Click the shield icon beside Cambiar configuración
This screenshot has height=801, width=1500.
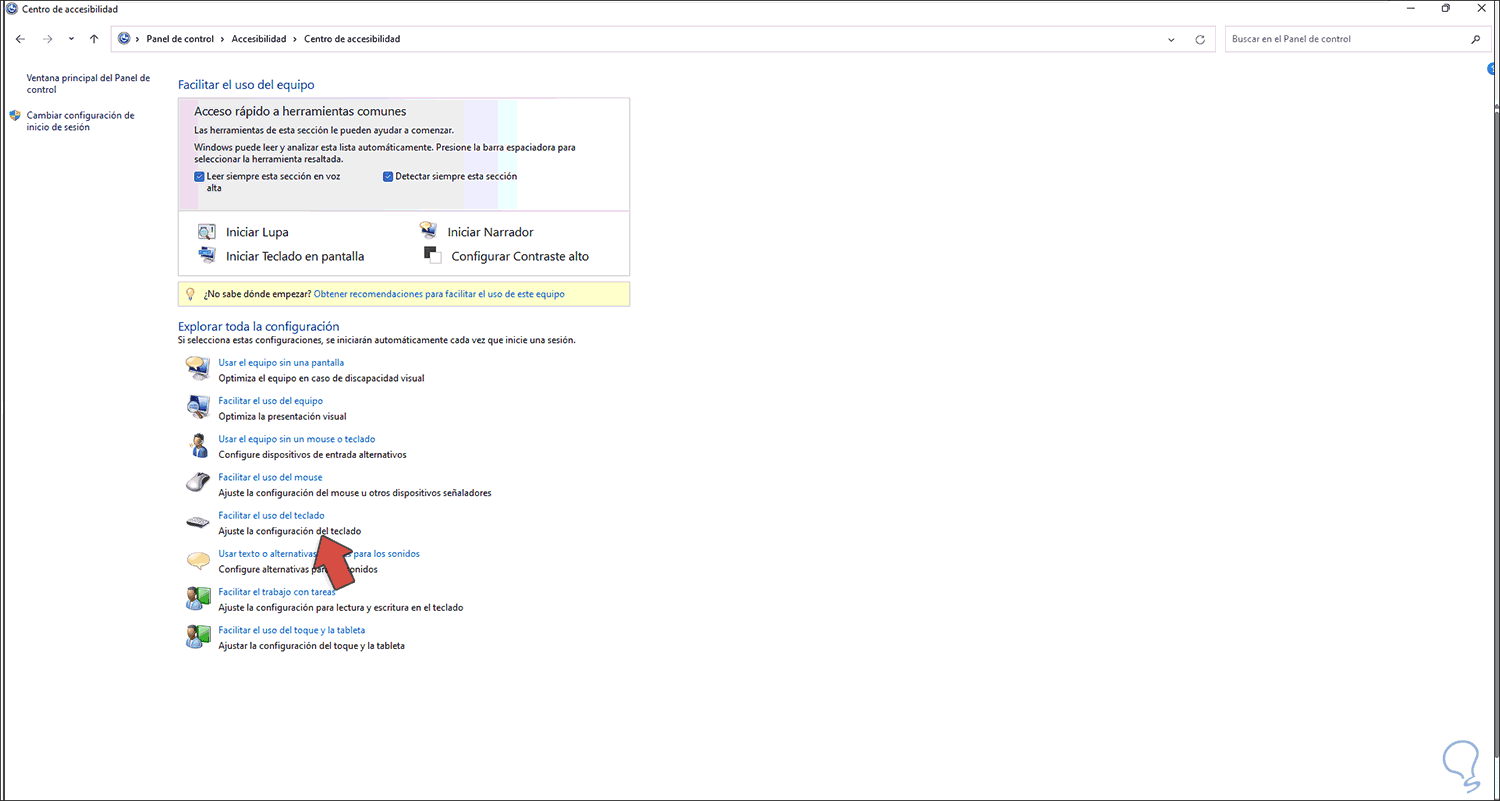pos(15,115)
